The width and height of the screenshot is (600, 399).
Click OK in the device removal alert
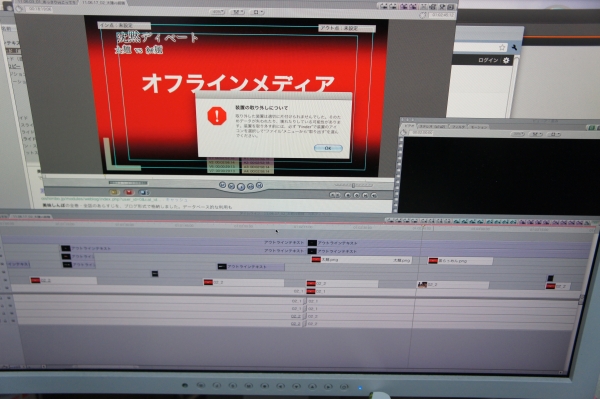point(328,148)
